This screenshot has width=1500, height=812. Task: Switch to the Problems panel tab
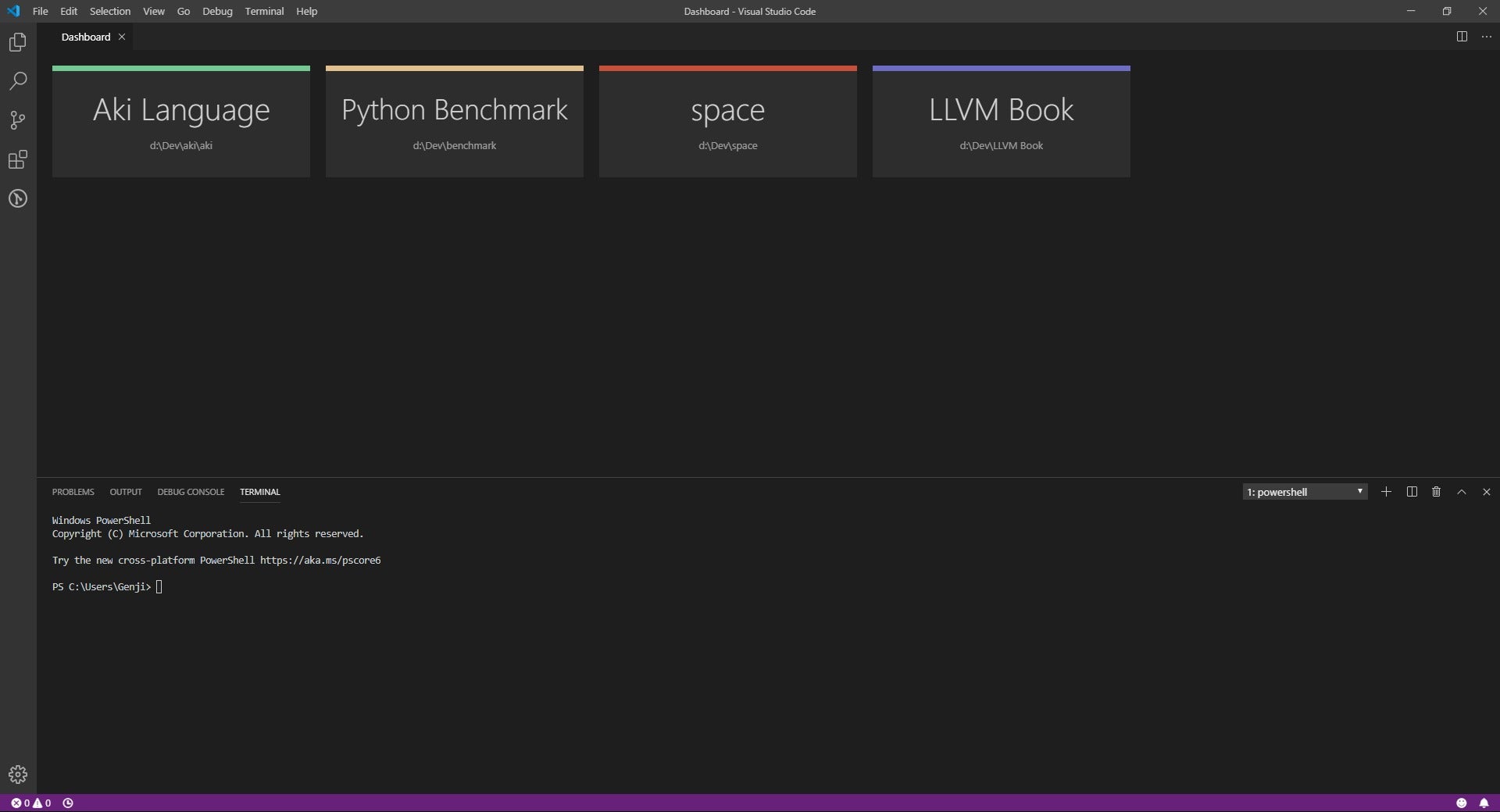tap(73, 492)
